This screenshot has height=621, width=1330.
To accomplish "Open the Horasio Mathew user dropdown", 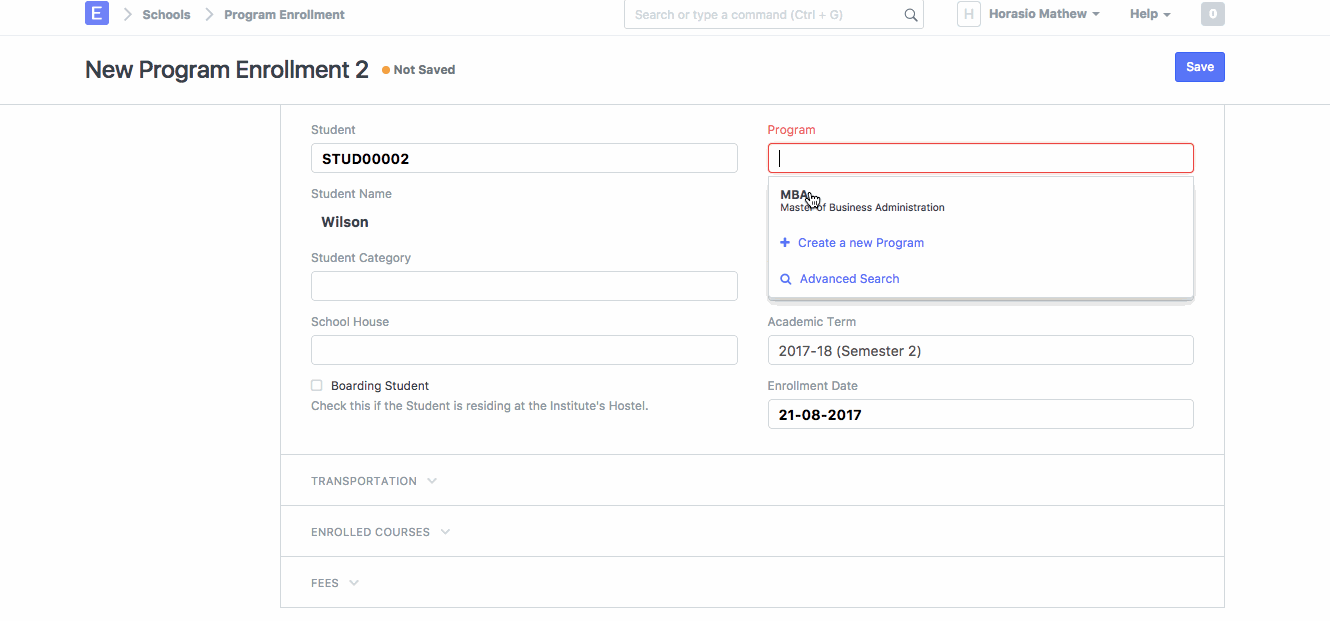I will pos(1044,14).
